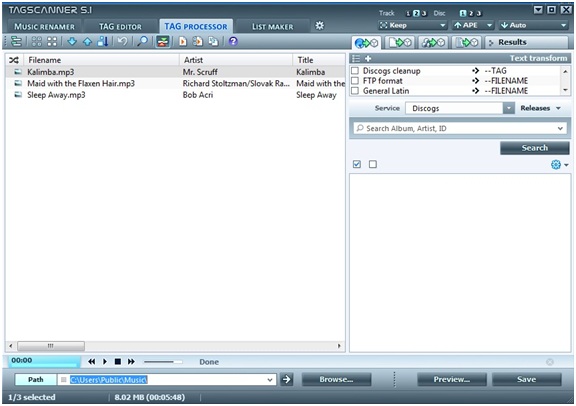Click the second document play icon
The height and width of the screenshot is (406, 576).
click(x=198, y=42)
